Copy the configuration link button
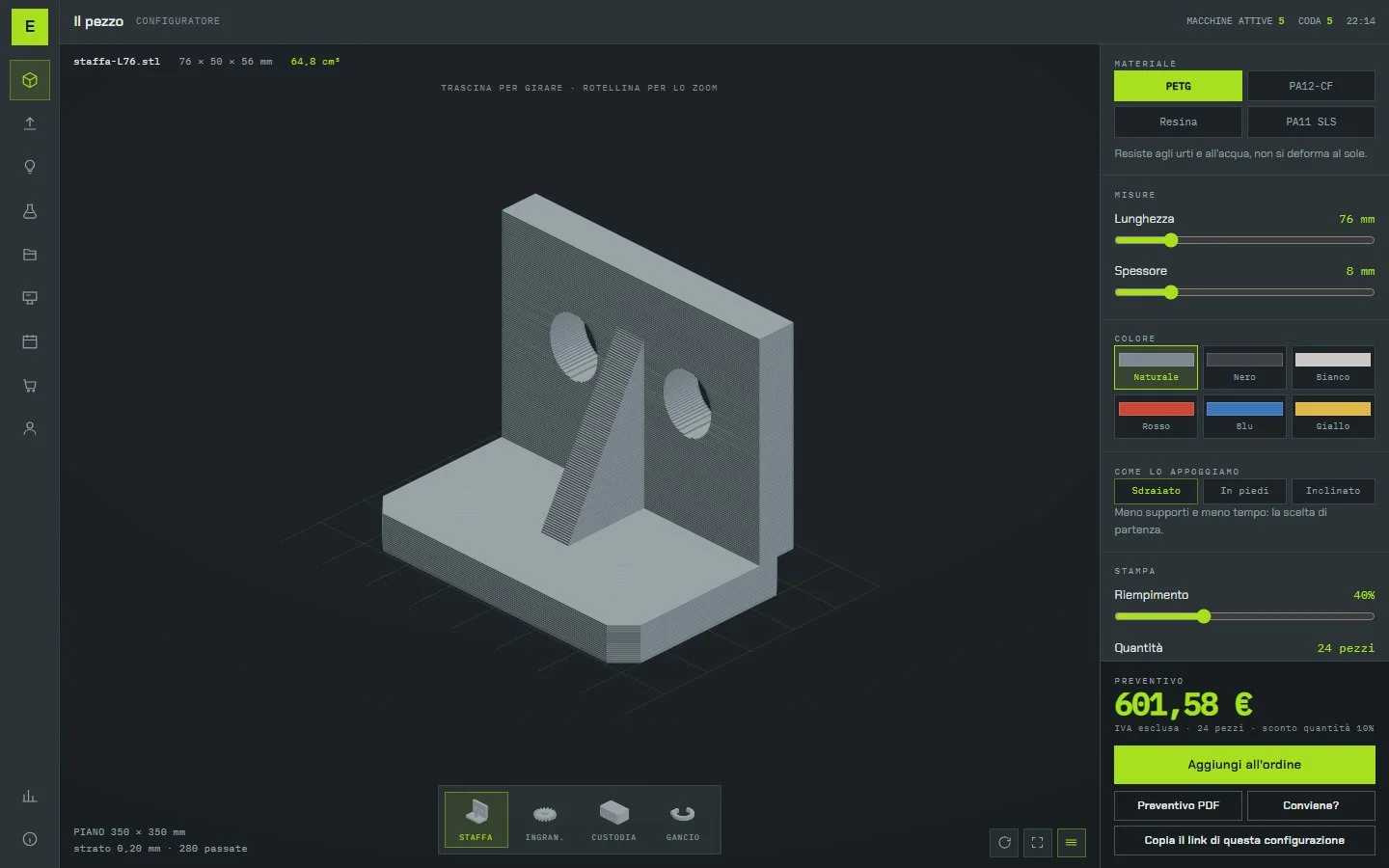Screen dimensions: 1389x868 click(x=1244, y=840)
